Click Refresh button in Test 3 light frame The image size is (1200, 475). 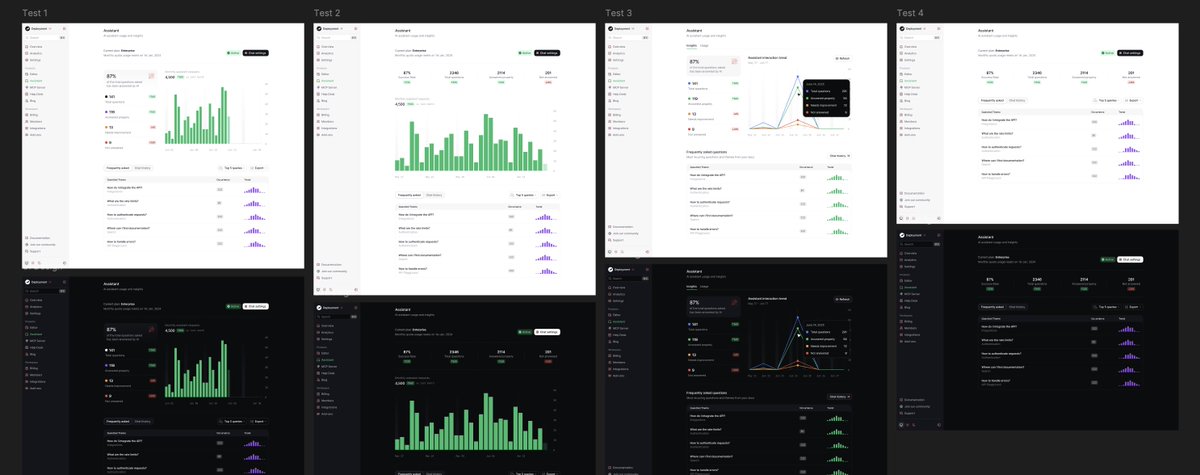842,58
